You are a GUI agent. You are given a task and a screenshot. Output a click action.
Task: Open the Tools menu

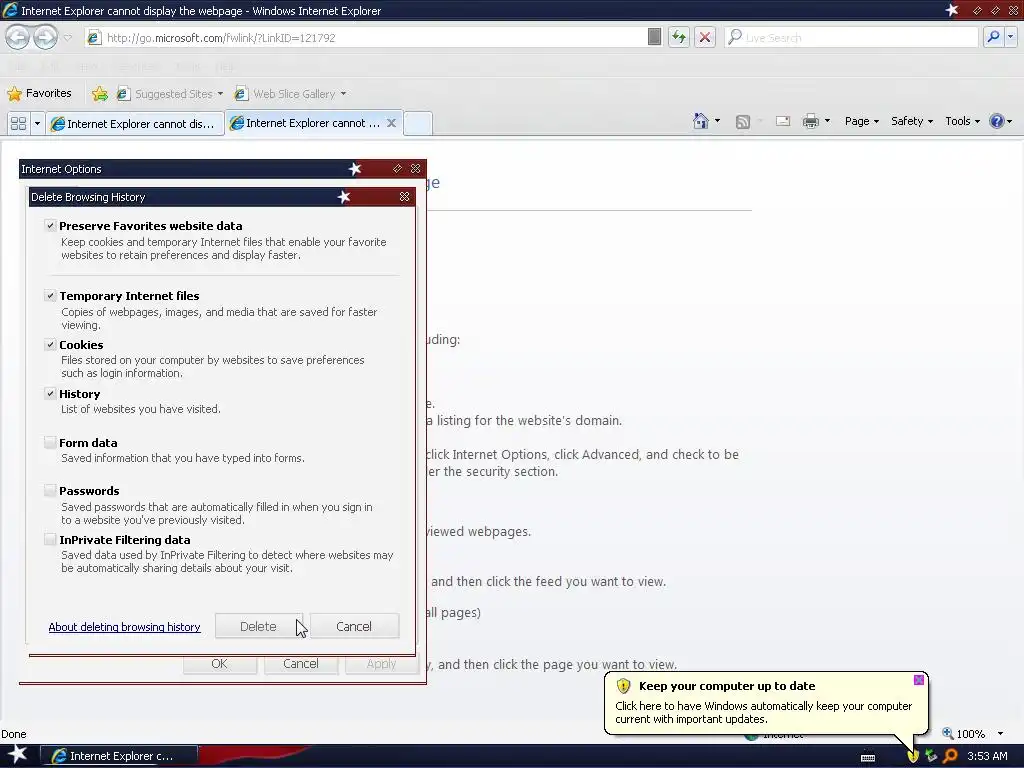pyautogui.click(x=963, y=121)
